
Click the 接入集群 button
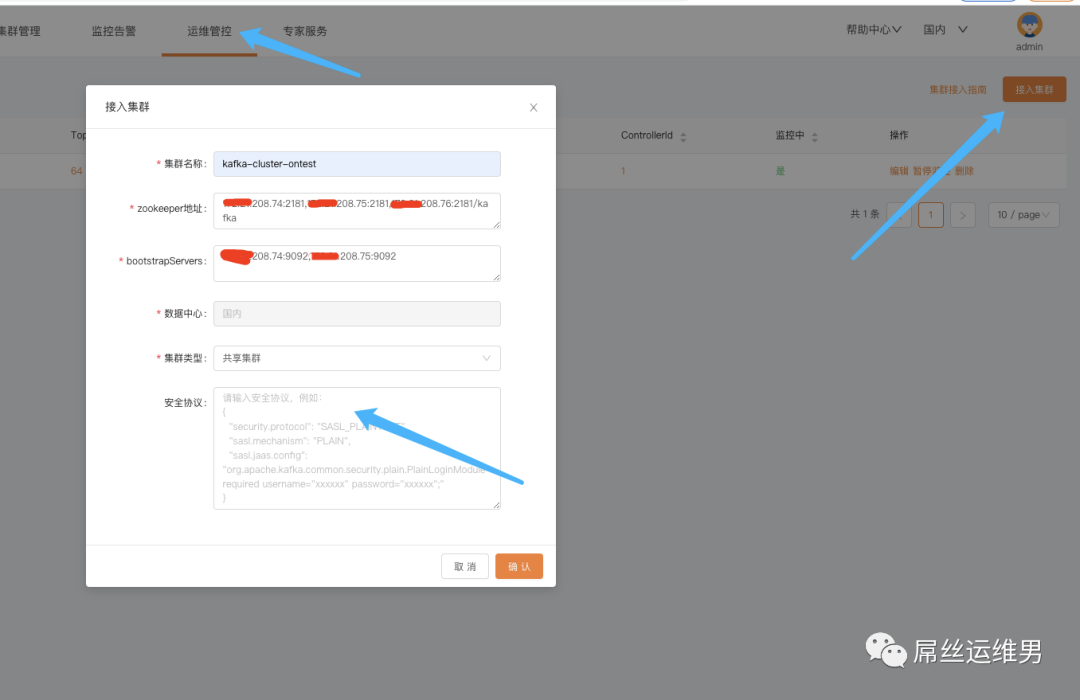1034,90
